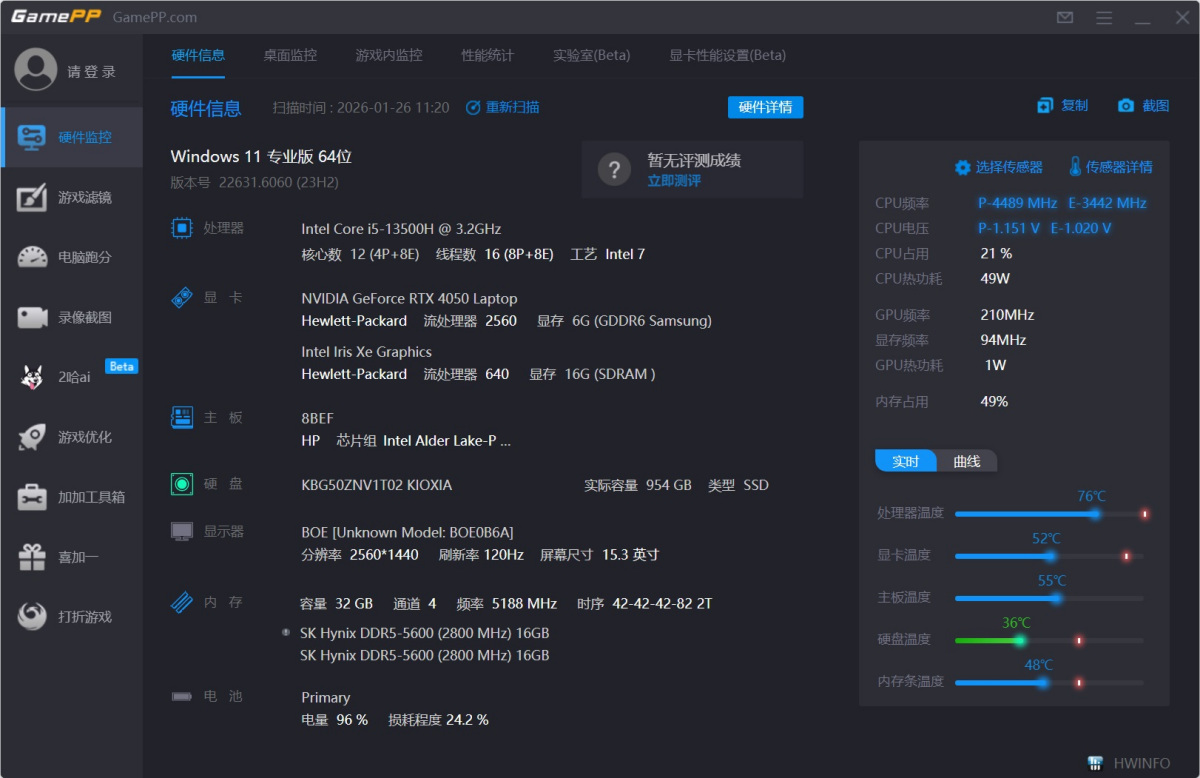This screenshot has width=1200, height=778.
Task: Click 重新扫描 to rescan hardware
Action: coord(511,107)
